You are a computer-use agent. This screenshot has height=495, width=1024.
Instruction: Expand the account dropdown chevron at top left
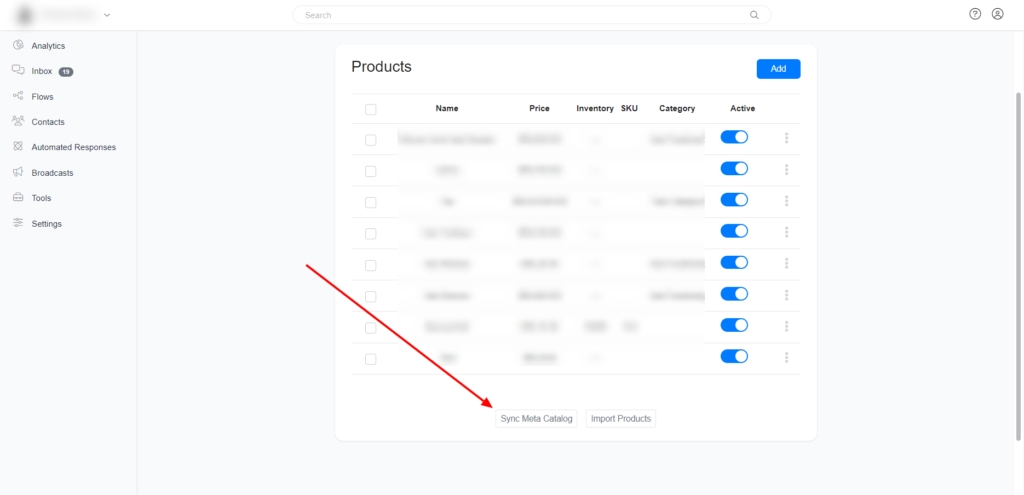(107, 16)
